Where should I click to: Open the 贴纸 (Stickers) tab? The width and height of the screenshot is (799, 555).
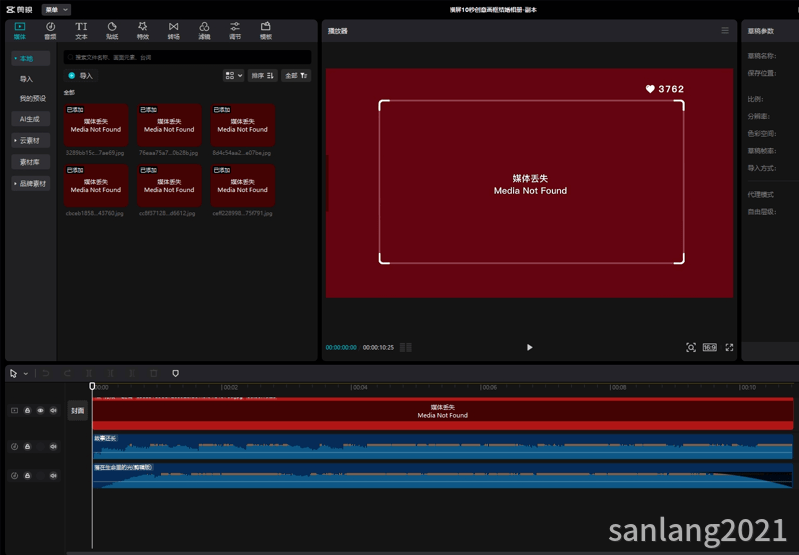click(x=112, y=31)
